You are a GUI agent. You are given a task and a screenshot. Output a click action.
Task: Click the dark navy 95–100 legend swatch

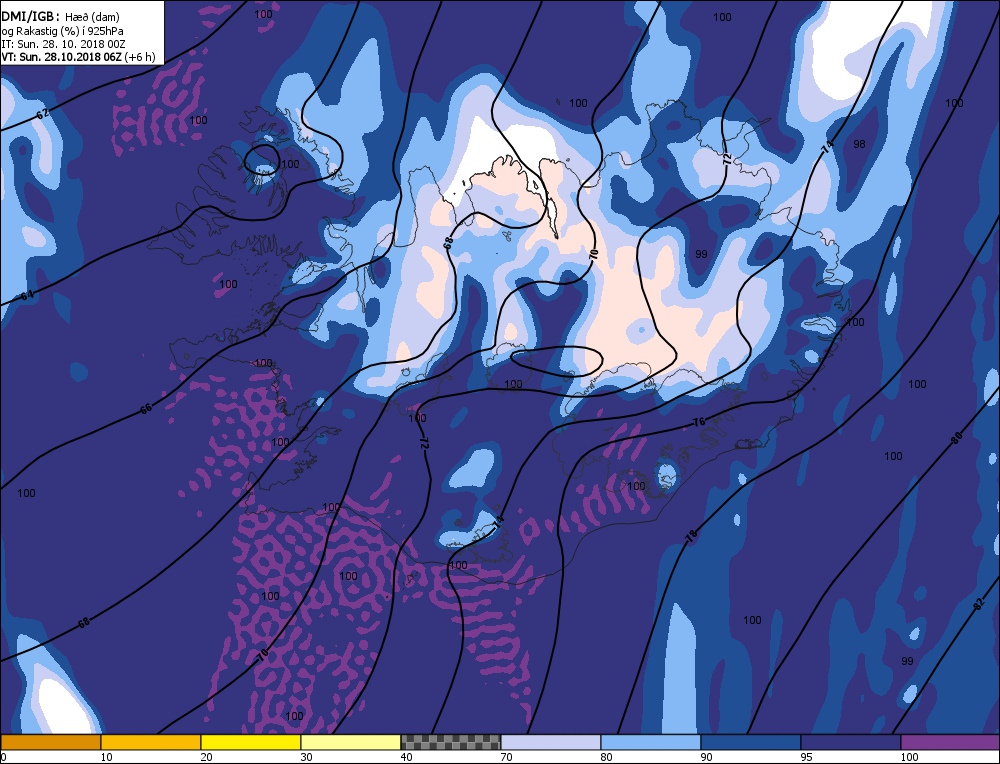(x=851, y=742)
